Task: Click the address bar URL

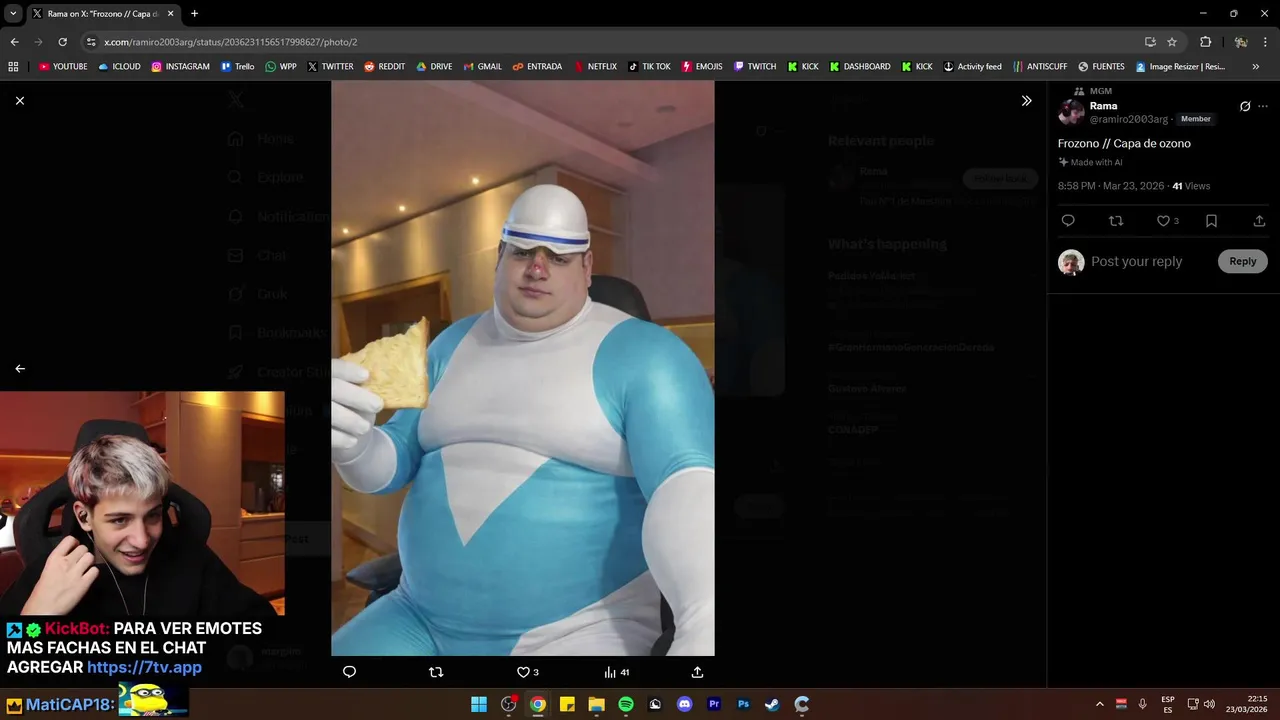Action: [230, 42]
